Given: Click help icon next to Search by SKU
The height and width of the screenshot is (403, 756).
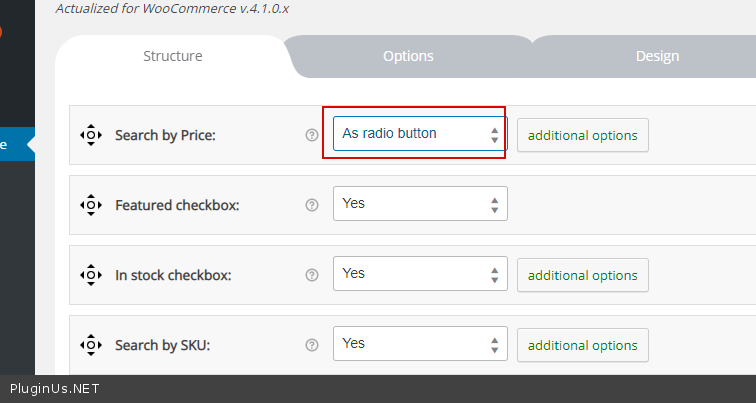Looking at the screenshot, I should pos(312,346).
